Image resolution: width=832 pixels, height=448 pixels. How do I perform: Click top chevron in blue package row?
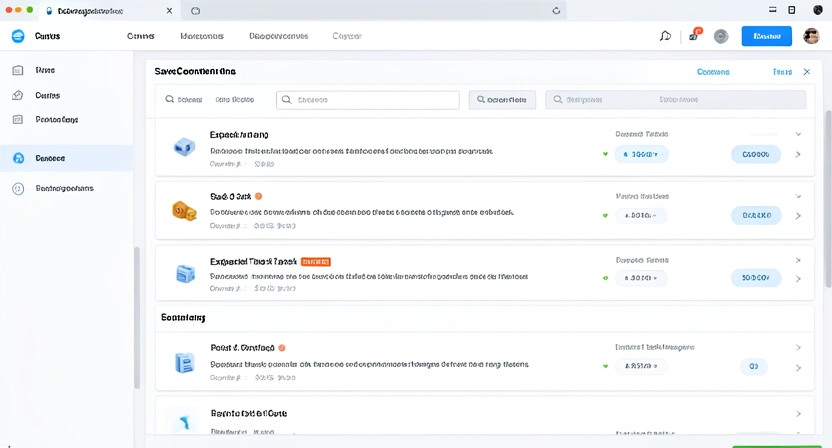pos(798,261)
